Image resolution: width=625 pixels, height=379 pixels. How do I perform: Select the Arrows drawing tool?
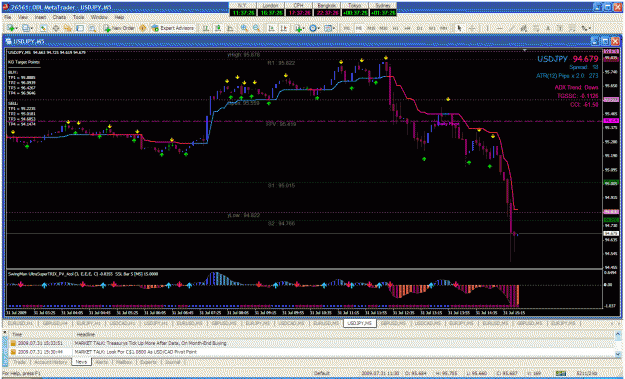pyautogui.click(x=584, y=28)
